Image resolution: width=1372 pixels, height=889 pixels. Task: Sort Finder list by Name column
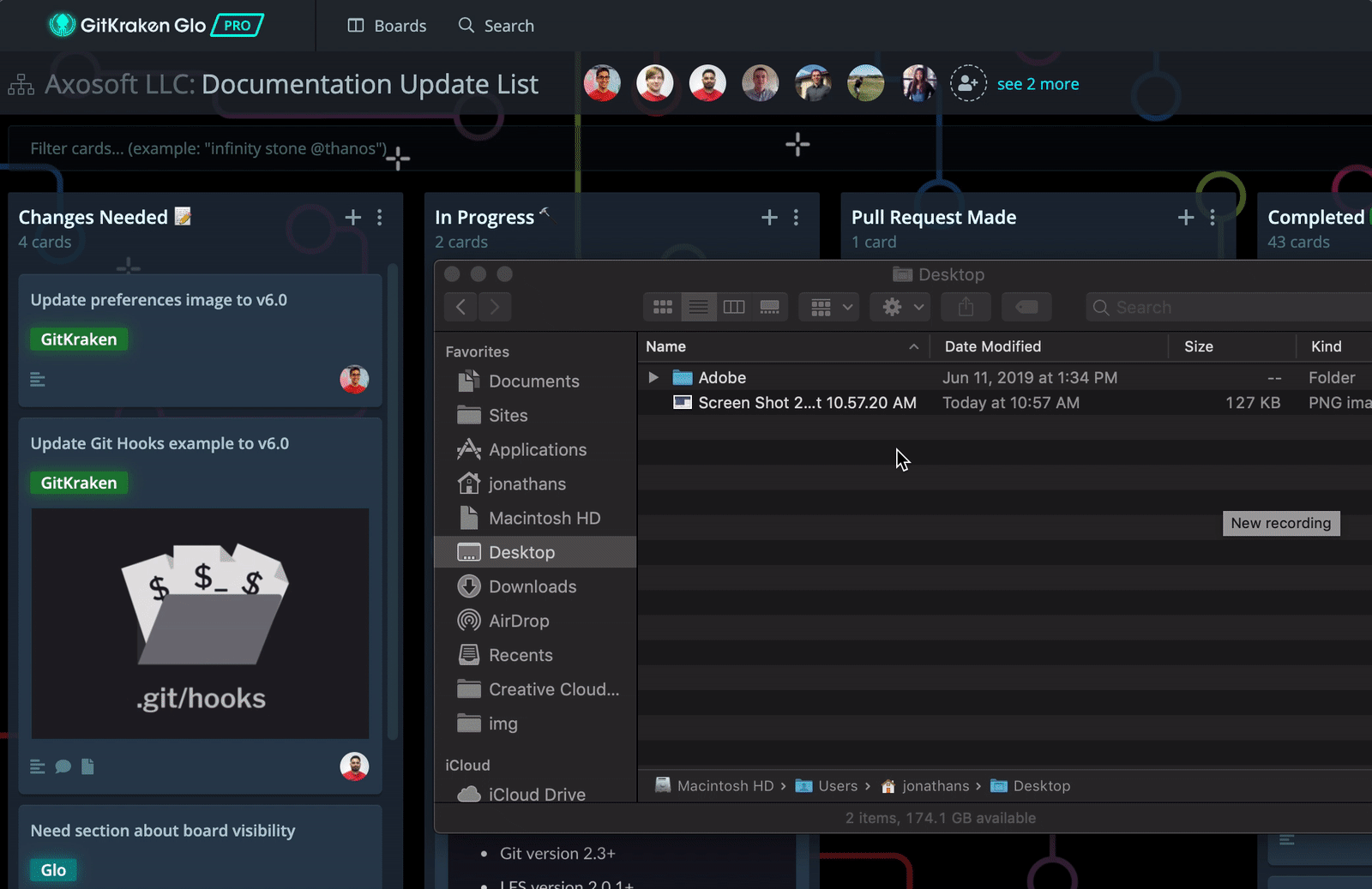784,346
